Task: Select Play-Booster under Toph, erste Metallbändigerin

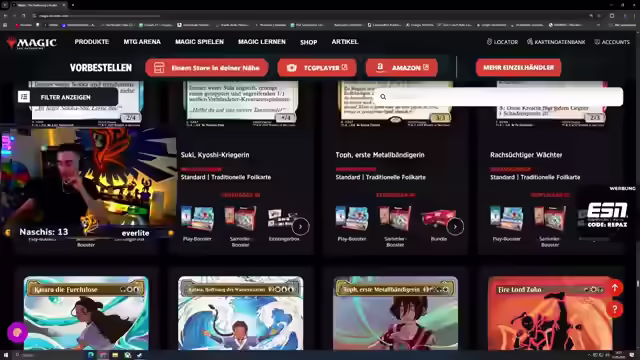Action: 352,224
